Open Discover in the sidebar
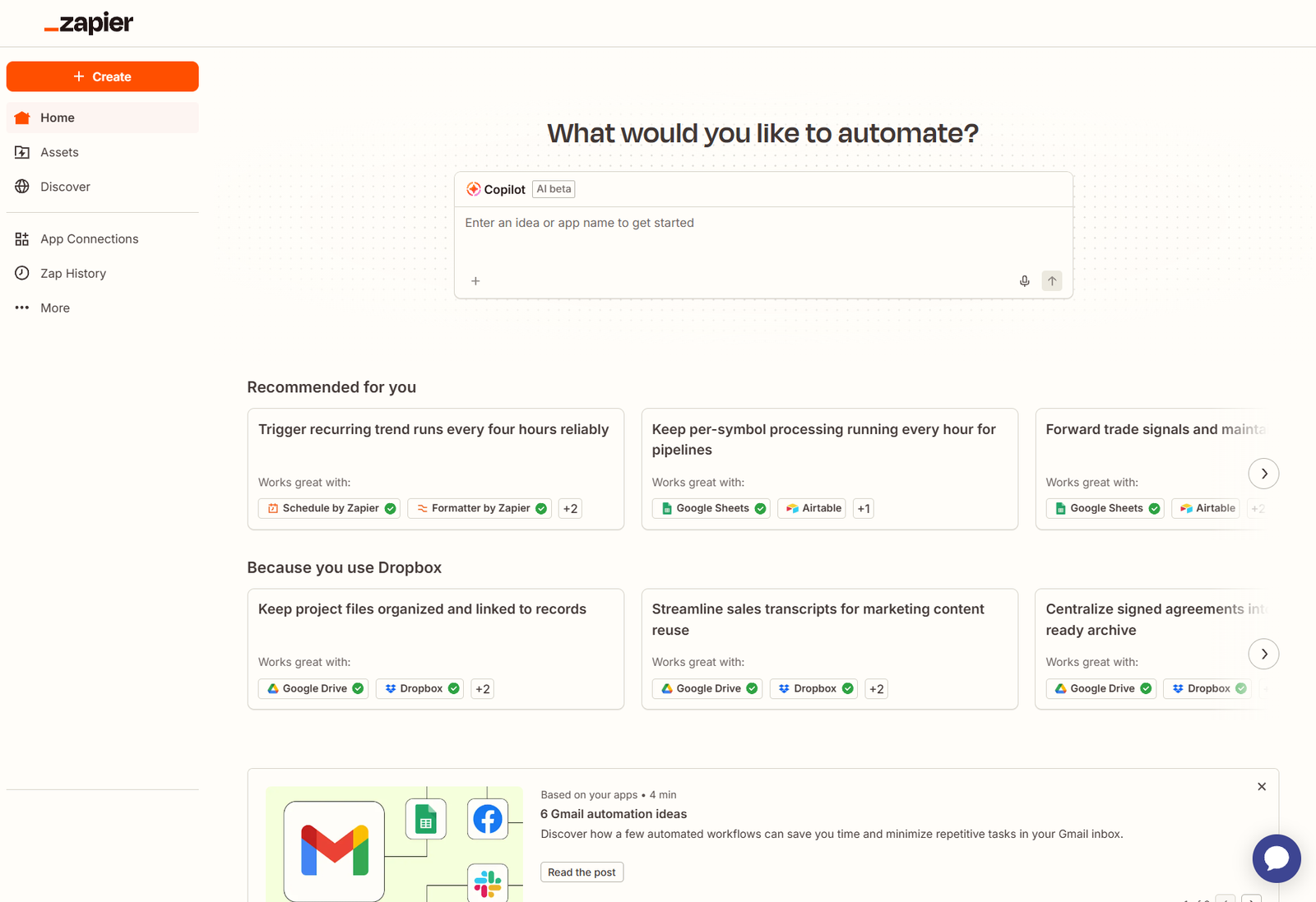Viewport: 1316px width, 902px height. pos(65,187)
